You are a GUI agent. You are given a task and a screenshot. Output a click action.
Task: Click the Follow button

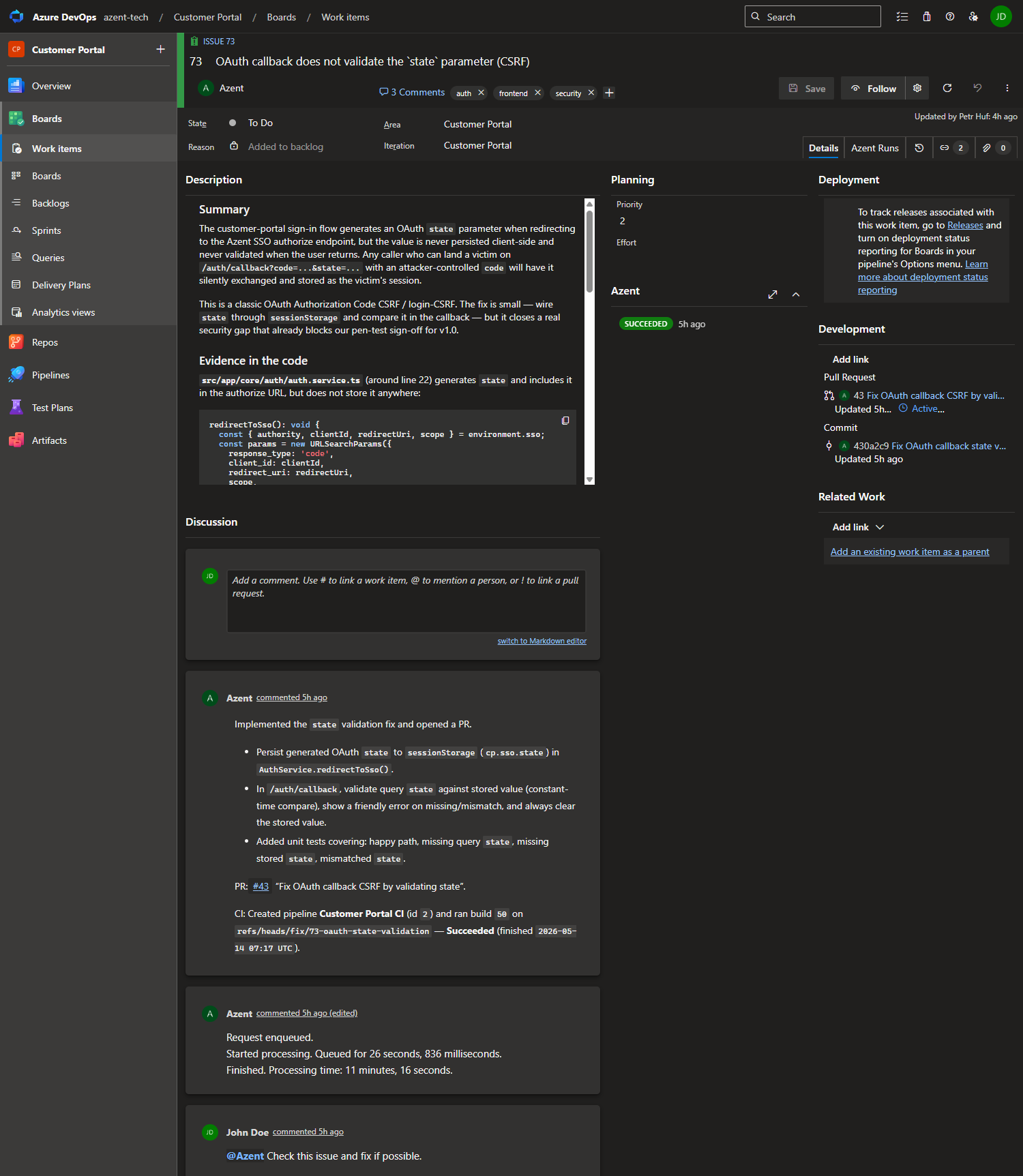[x=874, y=89]
